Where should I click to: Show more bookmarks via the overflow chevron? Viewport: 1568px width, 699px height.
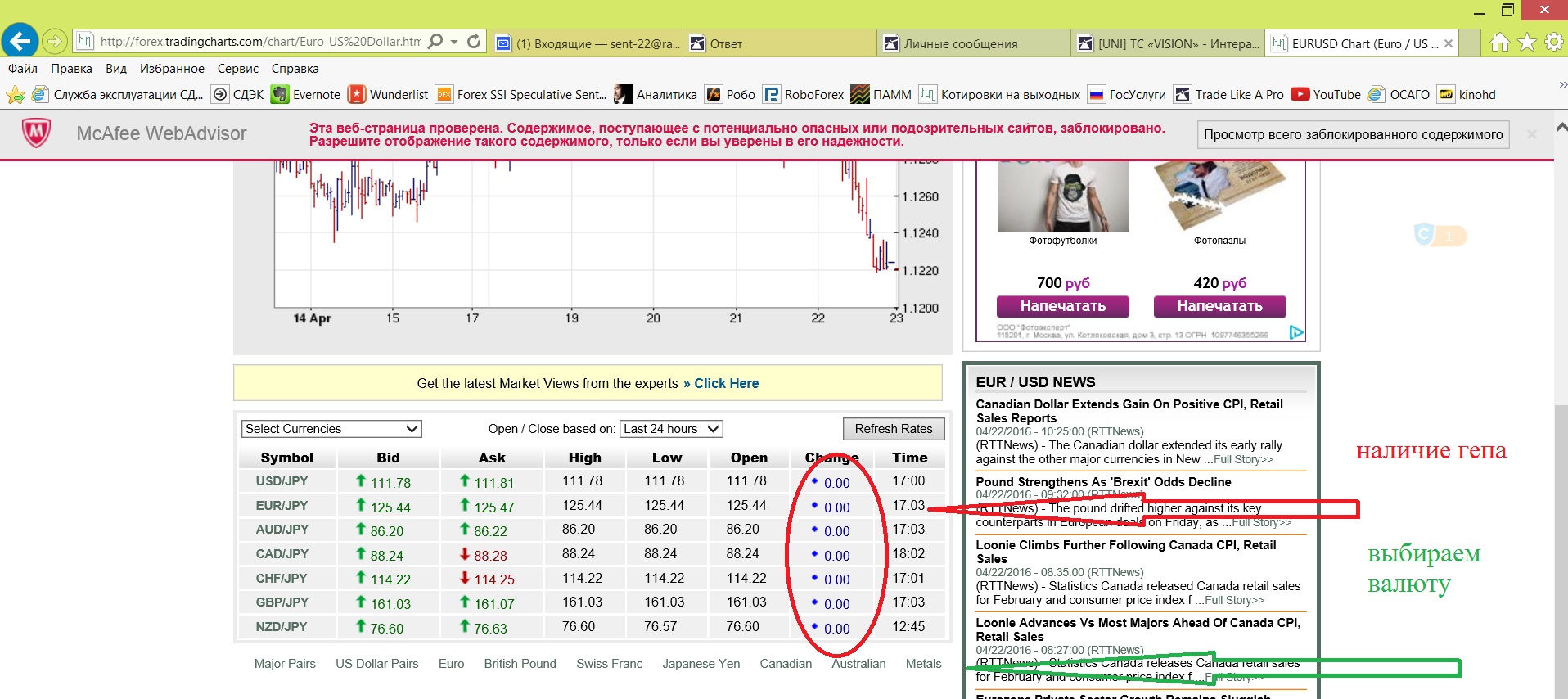pos(1561,84)
